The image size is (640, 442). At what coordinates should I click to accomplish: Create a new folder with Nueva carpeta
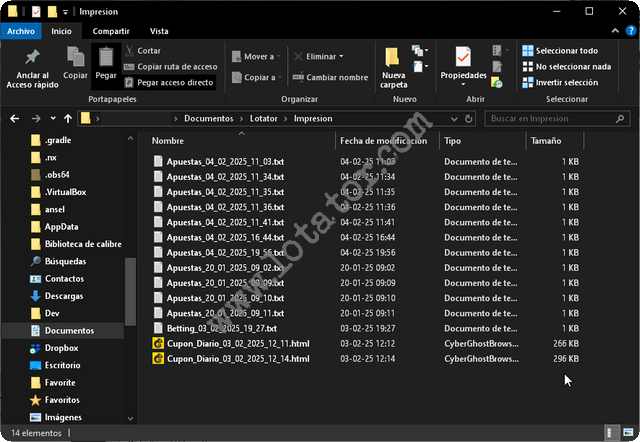(x=394, y=59)
